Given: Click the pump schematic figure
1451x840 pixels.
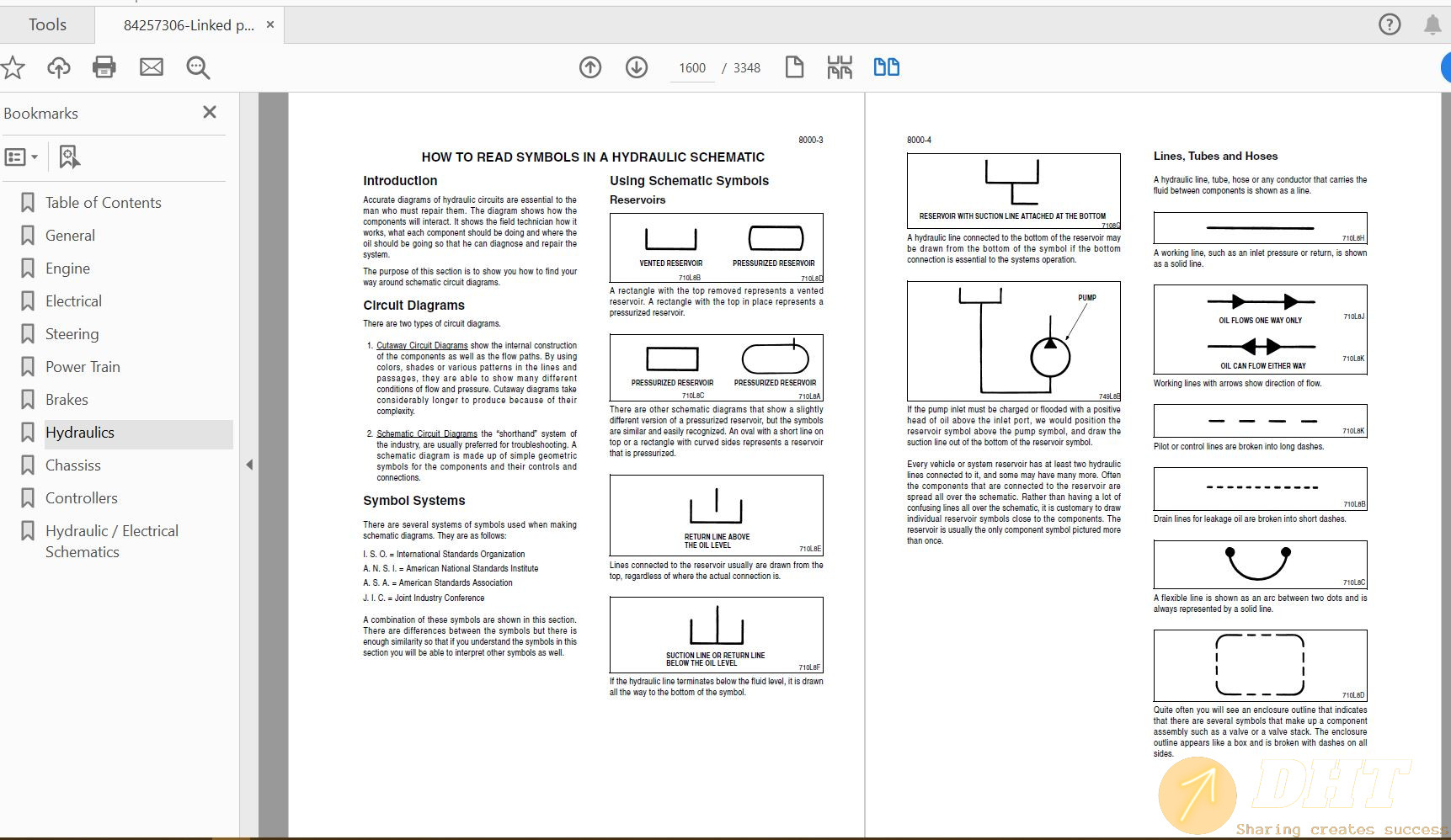Looking at the screenshot, I should click(1014, 341).
